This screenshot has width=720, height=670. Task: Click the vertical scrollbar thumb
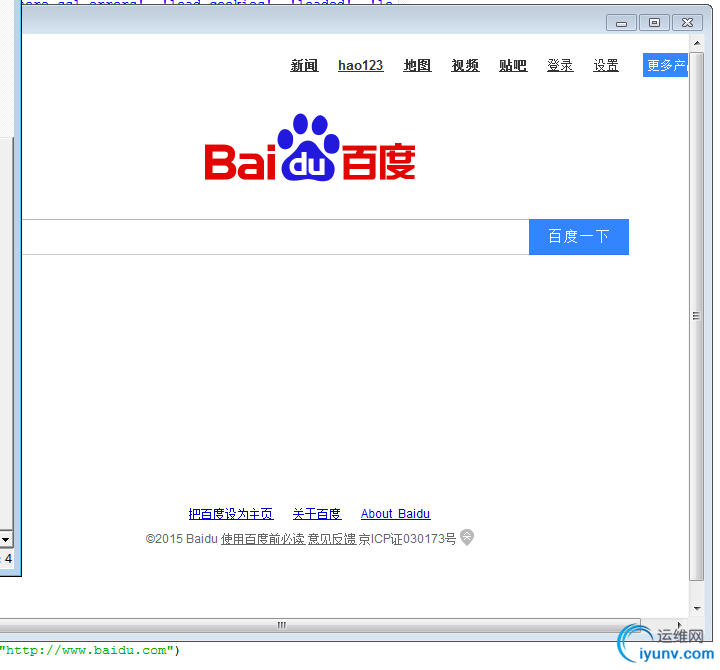[x=697, y=316]
